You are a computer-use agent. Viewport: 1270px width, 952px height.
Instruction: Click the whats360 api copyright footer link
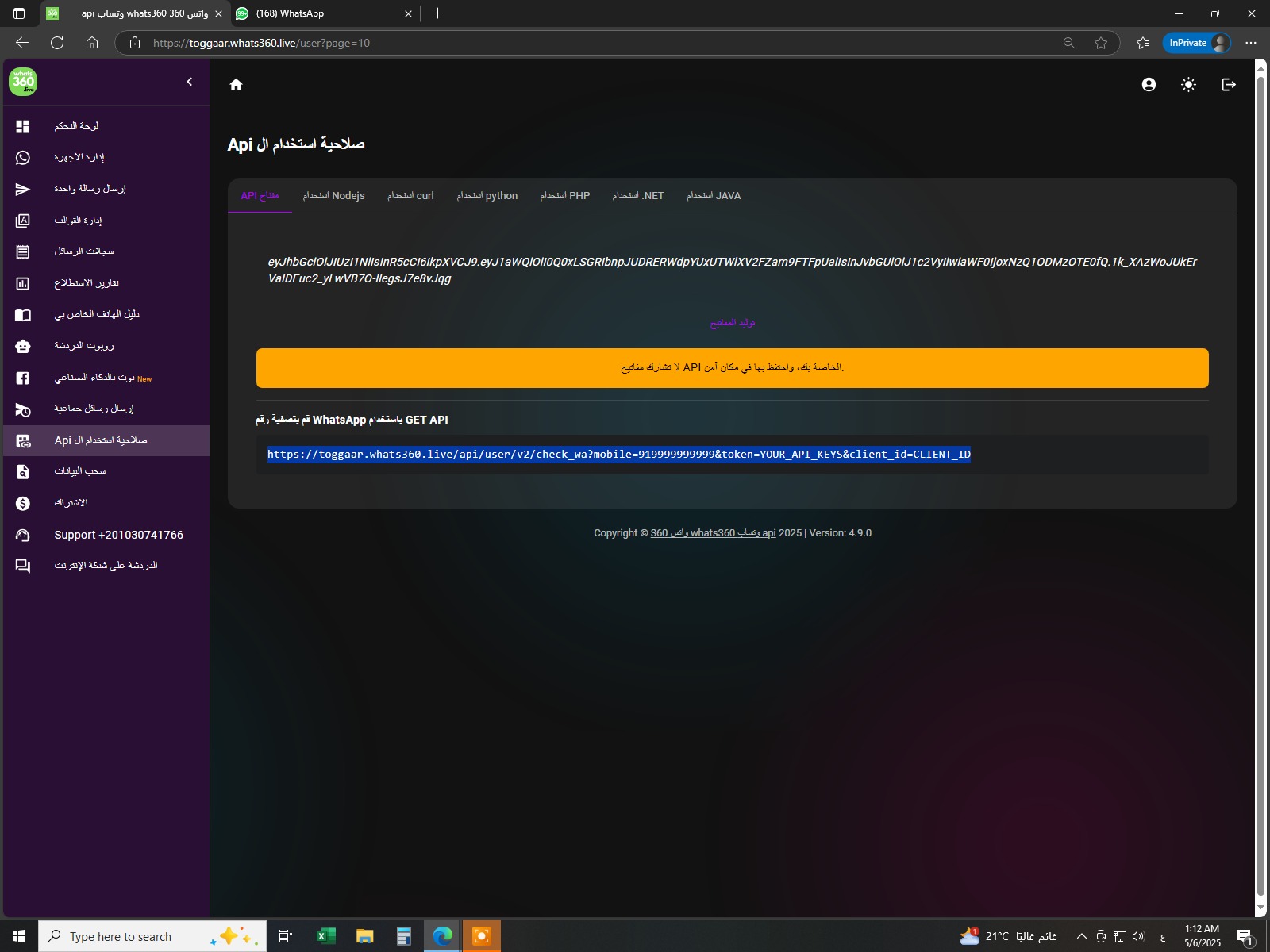coord(713,533)
